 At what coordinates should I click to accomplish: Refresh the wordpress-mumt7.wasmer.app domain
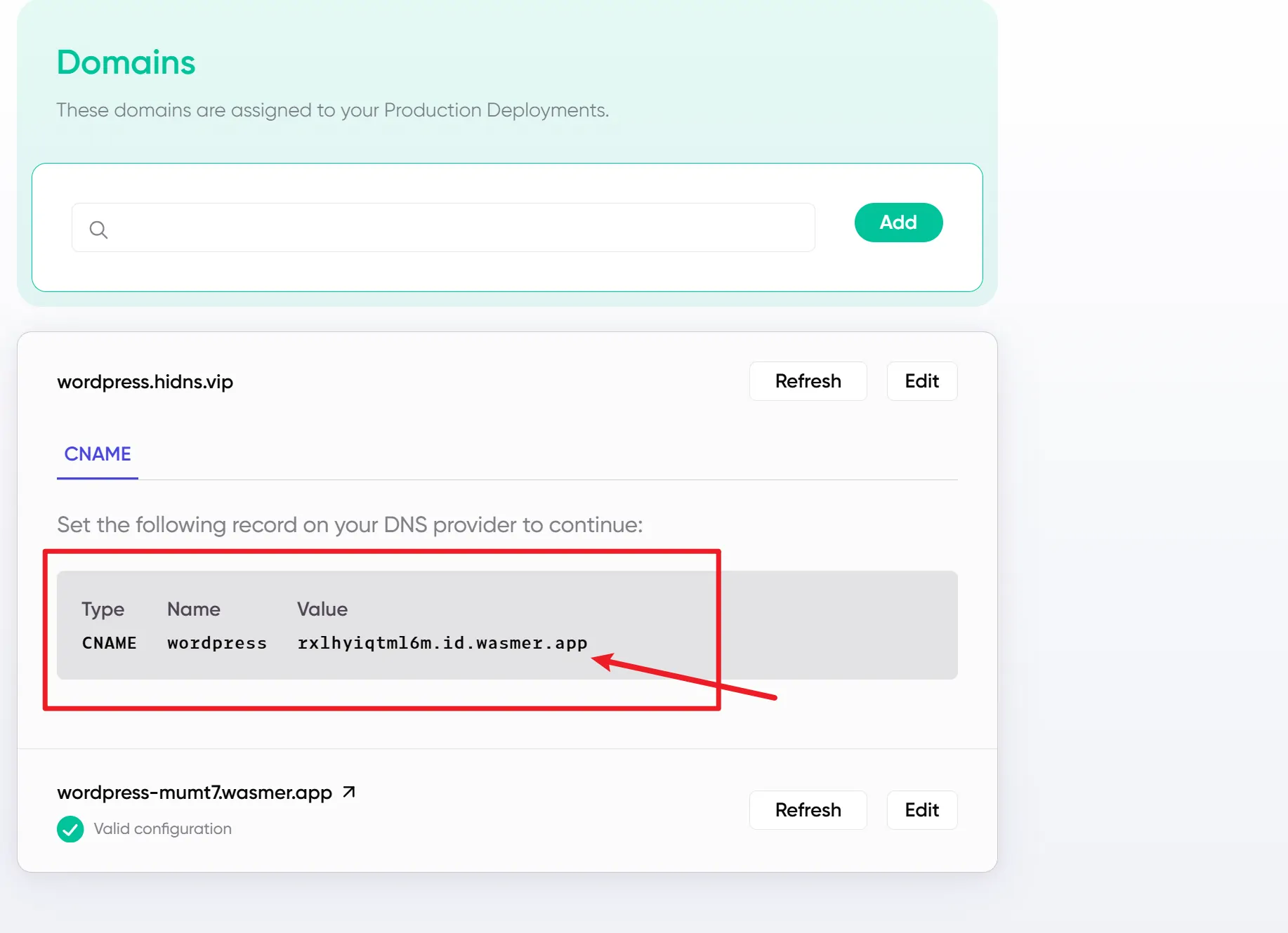click(808, 810)
